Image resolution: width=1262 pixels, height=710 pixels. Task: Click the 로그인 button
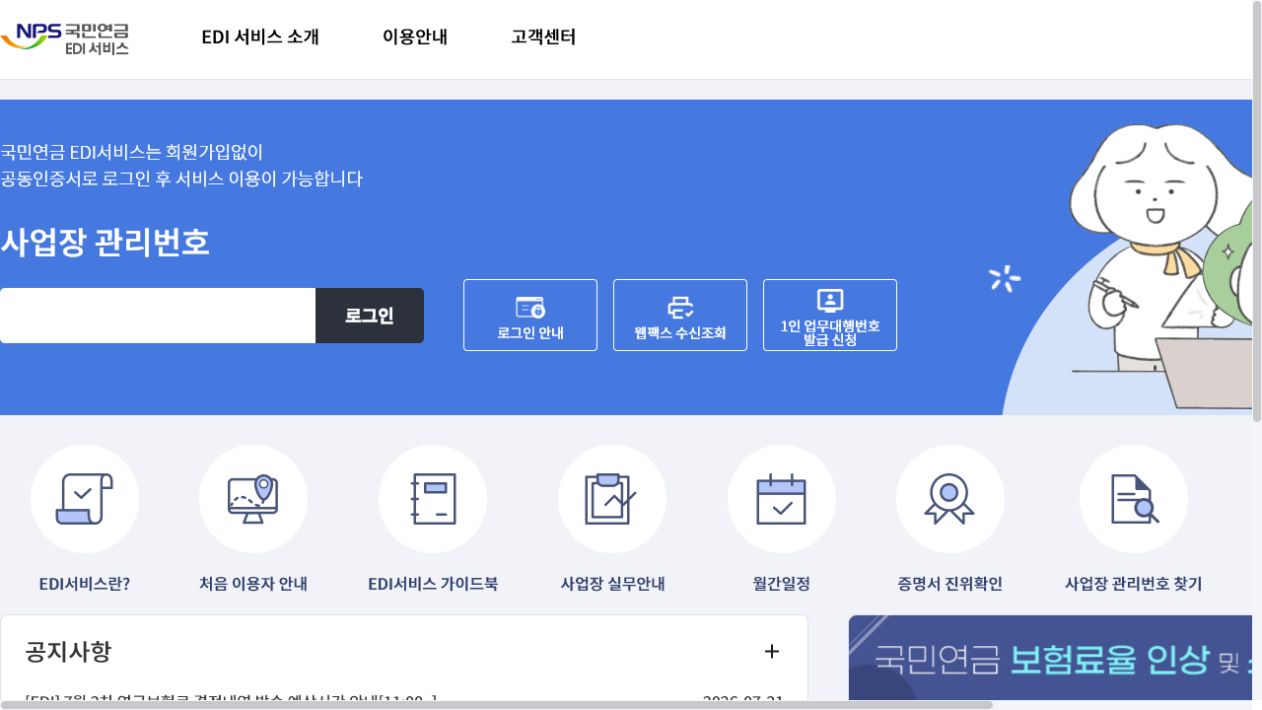(x=370, y=316)
